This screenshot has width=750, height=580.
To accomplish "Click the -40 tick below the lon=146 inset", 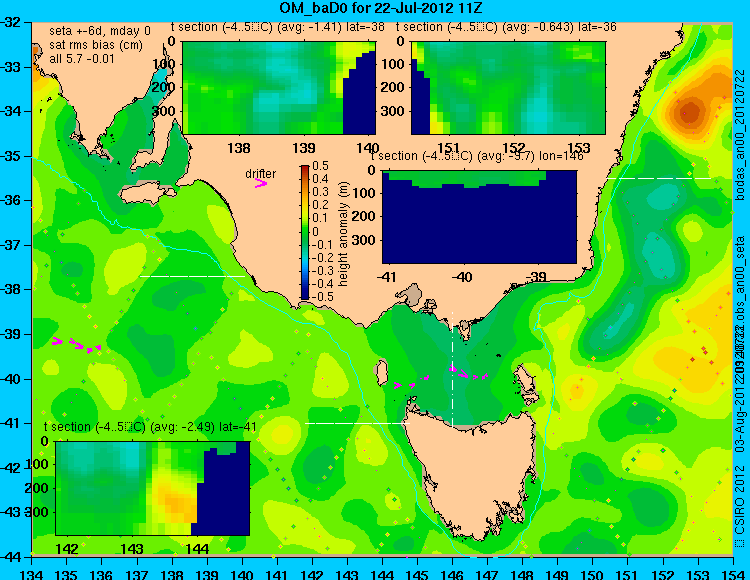I will [x=462, y=277].
